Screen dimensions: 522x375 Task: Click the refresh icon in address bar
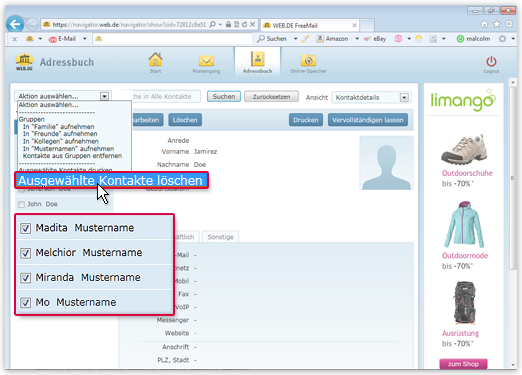coord(244,24)
